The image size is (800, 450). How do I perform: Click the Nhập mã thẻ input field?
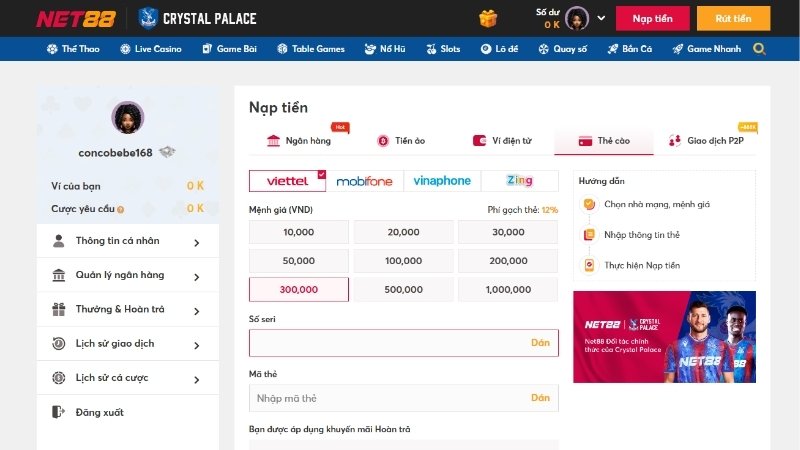[404, 398]
